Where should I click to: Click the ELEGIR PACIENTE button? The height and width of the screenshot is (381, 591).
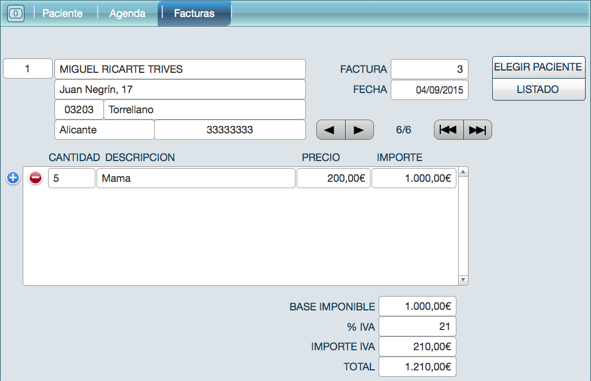point(538,67)
